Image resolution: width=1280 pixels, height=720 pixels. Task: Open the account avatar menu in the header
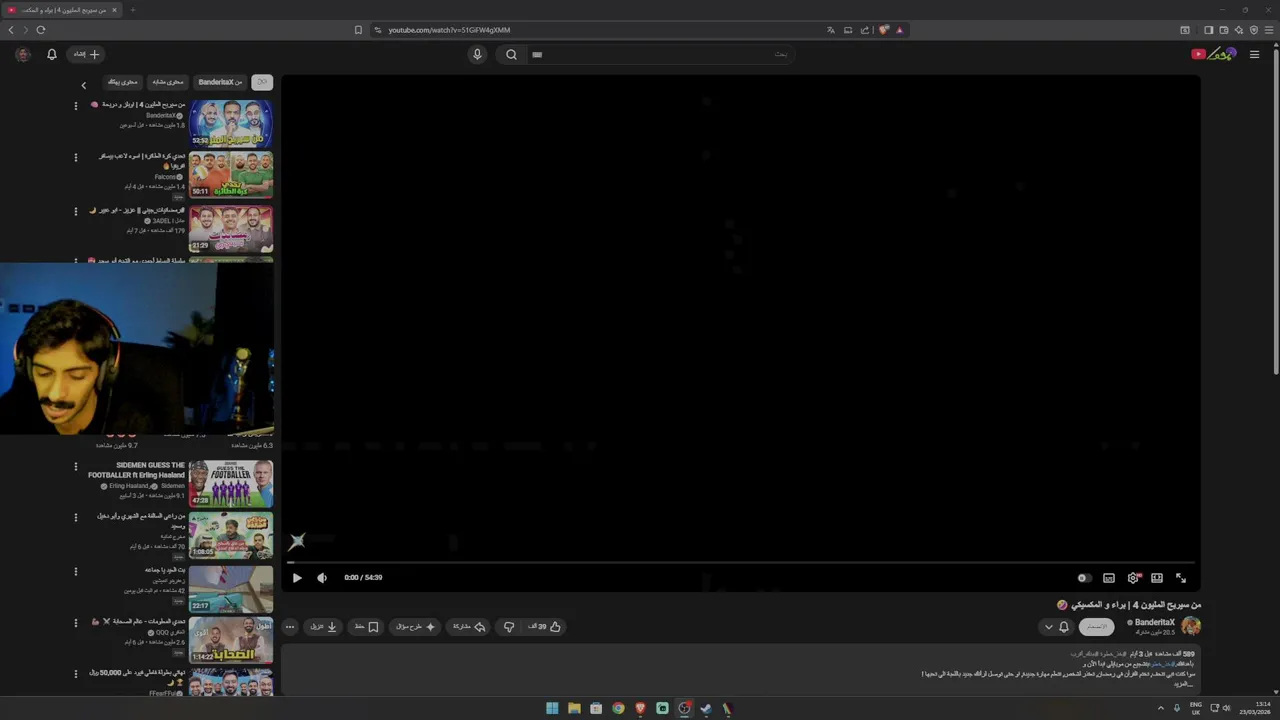pos(22,54)
